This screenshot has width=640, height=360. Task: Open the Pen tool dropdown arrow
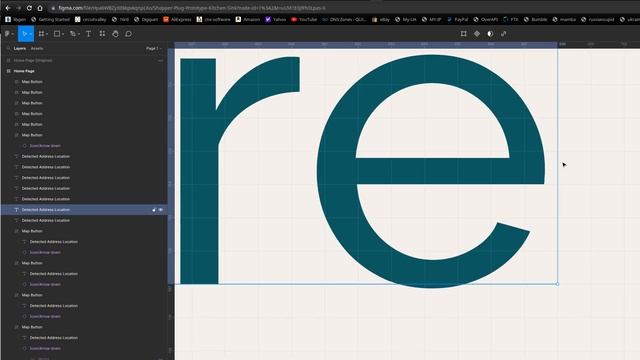pyautogui.click(x=78, y=34)
